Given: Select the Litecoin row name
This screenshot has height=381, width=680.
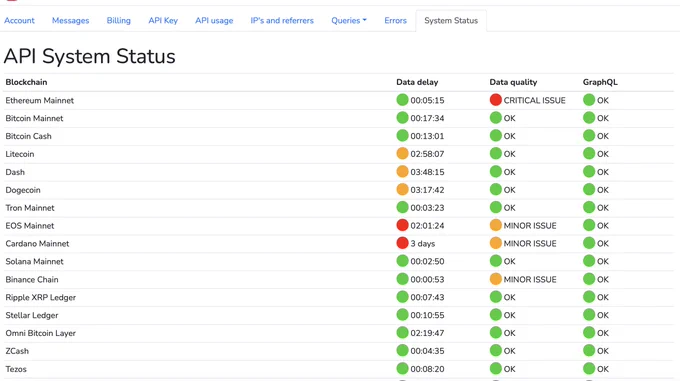Looking at the screenshot, I should (20, 154).
